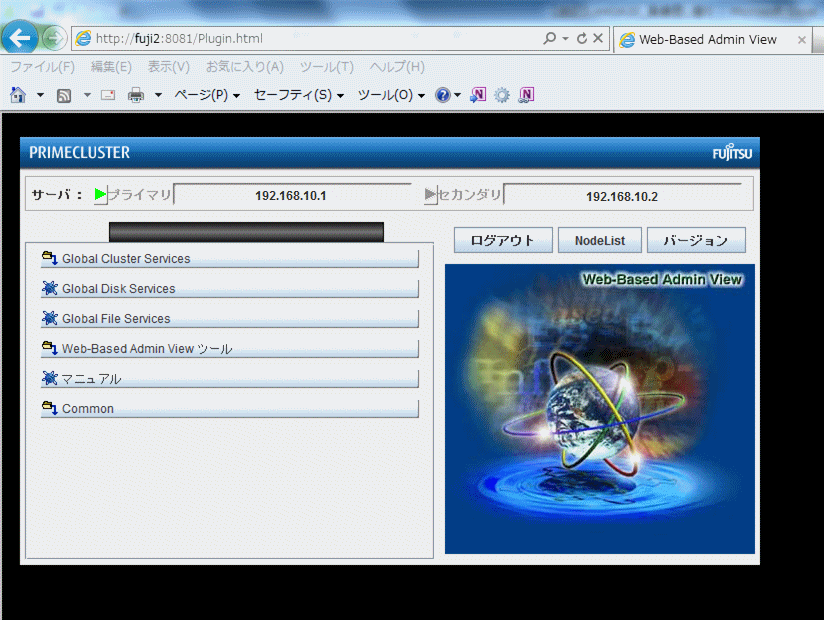Screen dimensions: 824x620
Task: Expand the Print dropdown arrow
Action: click(x=158, y=96)
